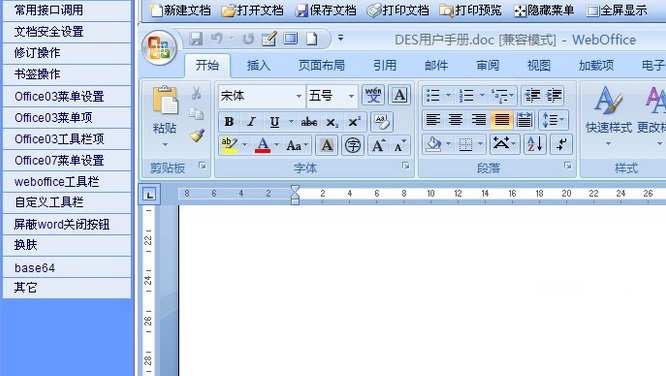Click the 打开文档 button

click(x=252, y=10)
